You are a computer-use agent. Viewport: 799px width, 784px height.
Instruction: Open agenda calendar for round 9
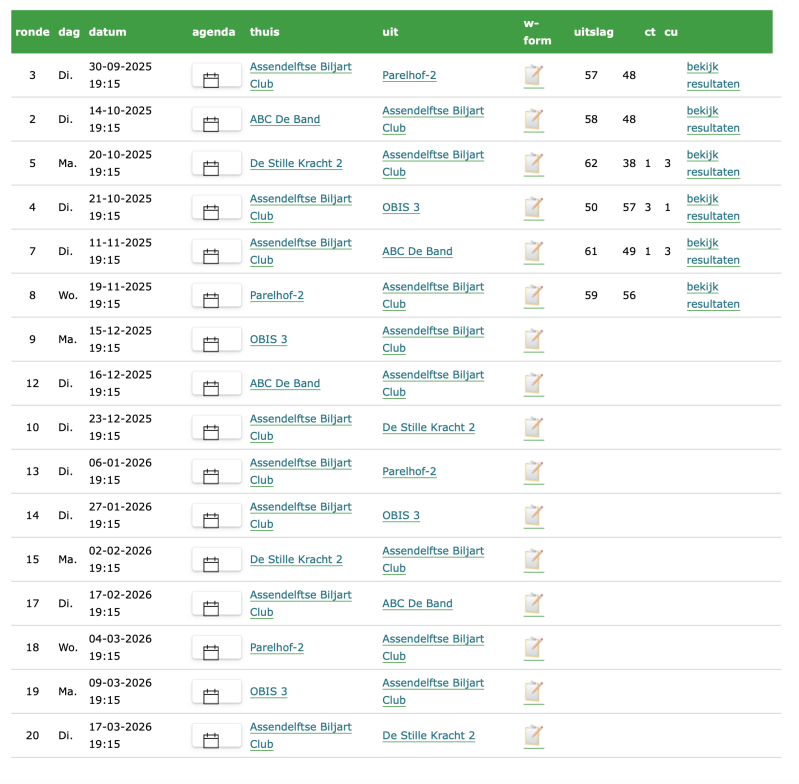pyautogui.click(x=211, y=344)
